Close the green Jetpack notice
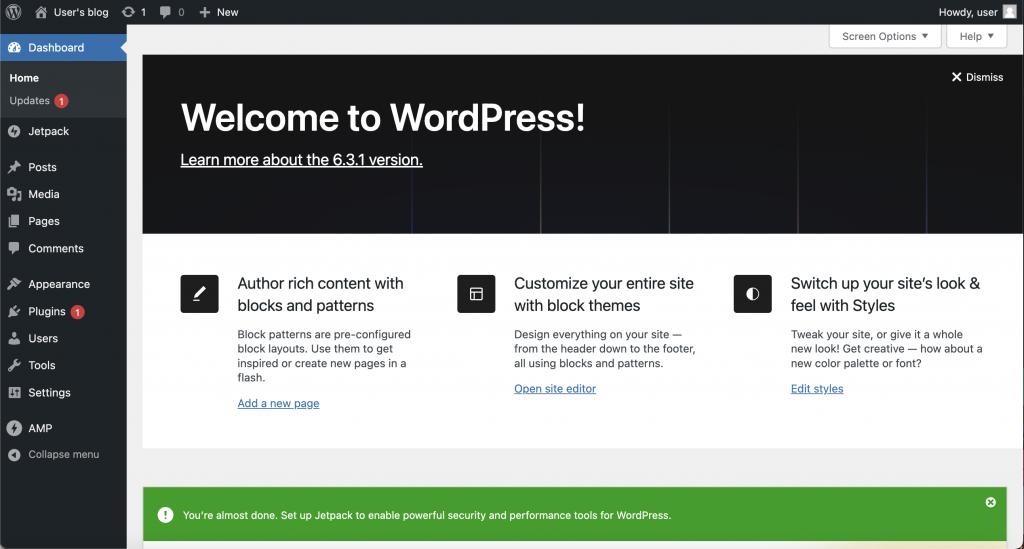 click(991, 502)
